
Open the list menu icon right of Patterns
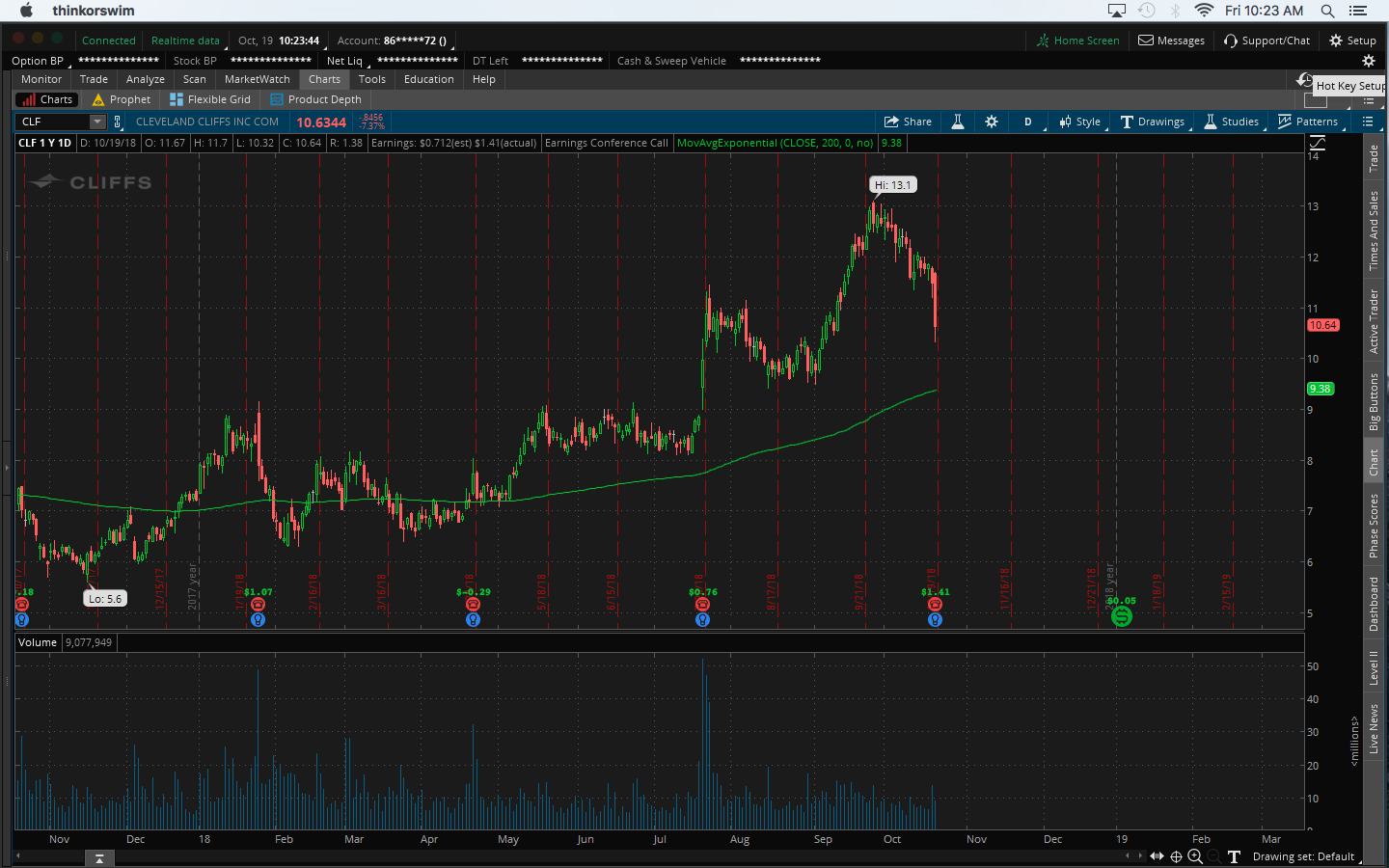point(1367,122)
